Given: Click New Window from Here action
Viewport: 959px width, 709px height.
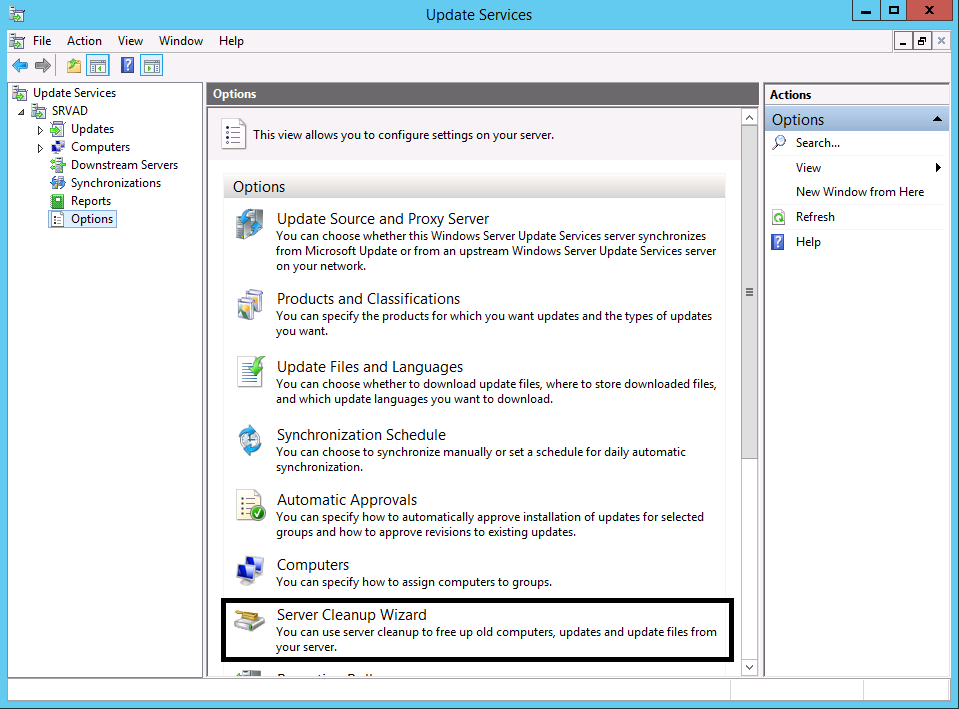Looking at the screenshot, I should 860,192.
